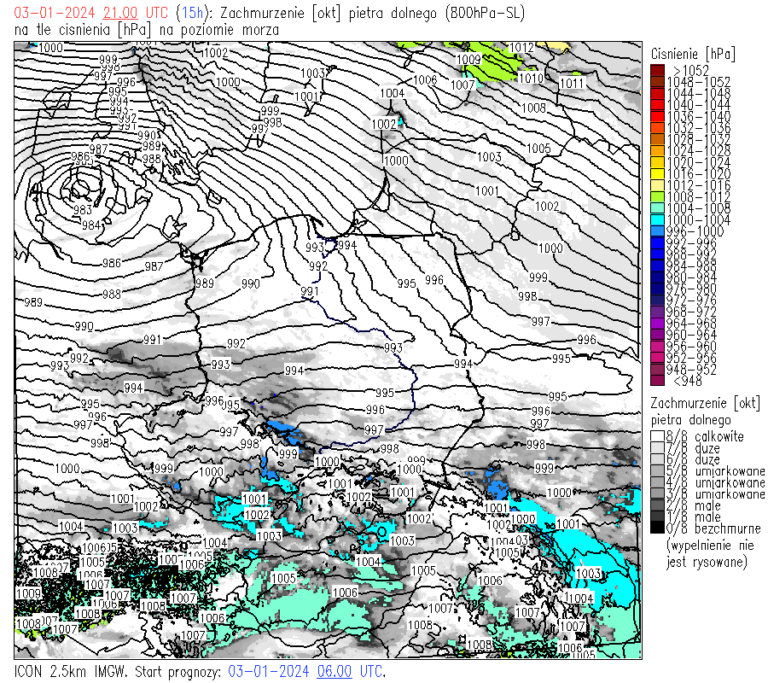Click the 983 low pressure center label
This screenshot has width=768, height=683.
coord(82,210)
